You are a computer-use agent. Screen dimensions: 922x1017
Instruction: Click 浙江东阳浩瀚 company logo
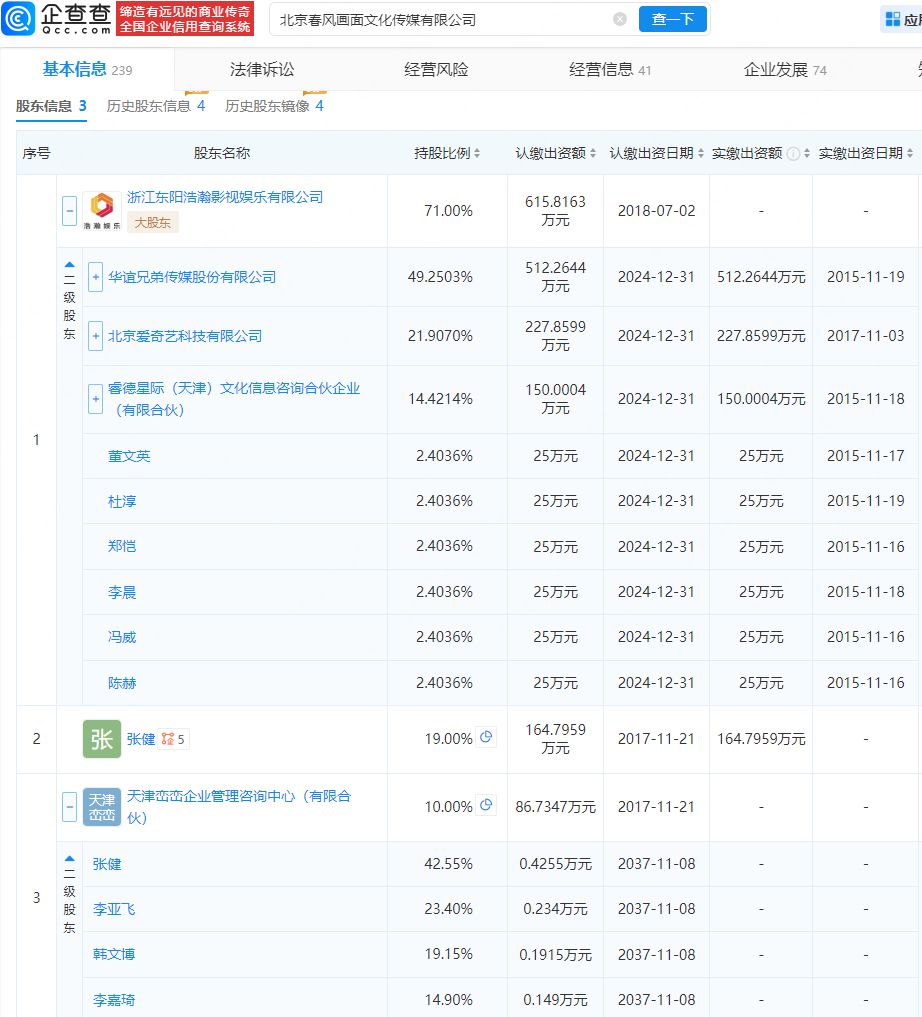102,210
